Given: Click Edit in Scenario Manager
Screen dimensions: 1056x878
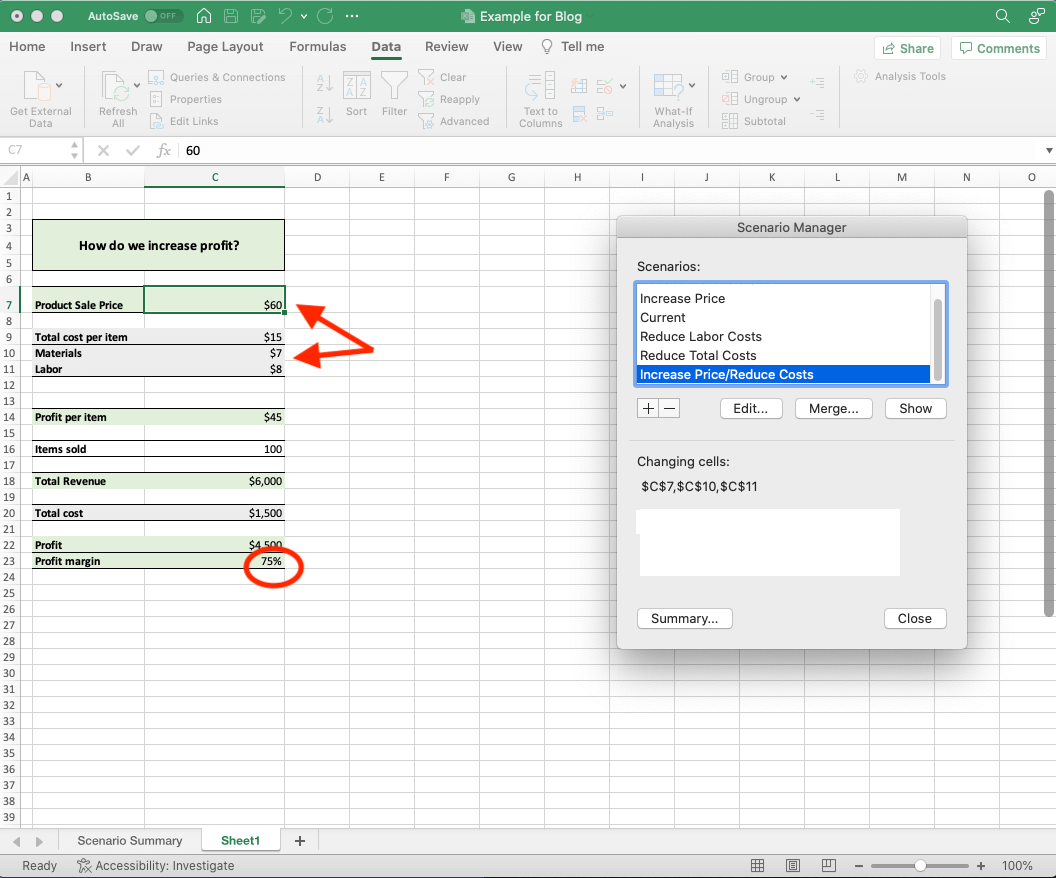Looking at the screenshot, I should click(751, 408).
